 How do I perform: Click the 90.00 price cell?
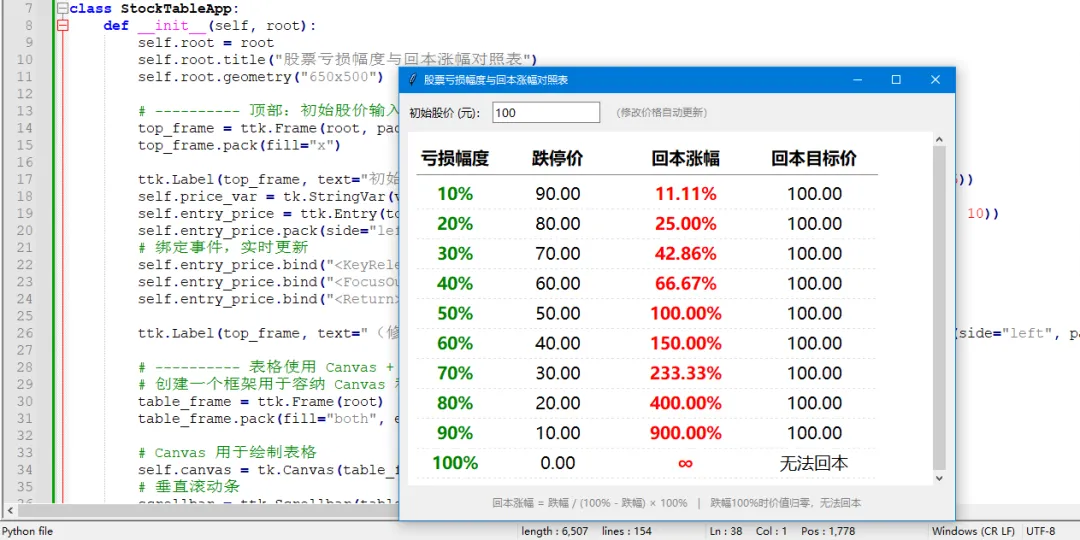(558, 194)
